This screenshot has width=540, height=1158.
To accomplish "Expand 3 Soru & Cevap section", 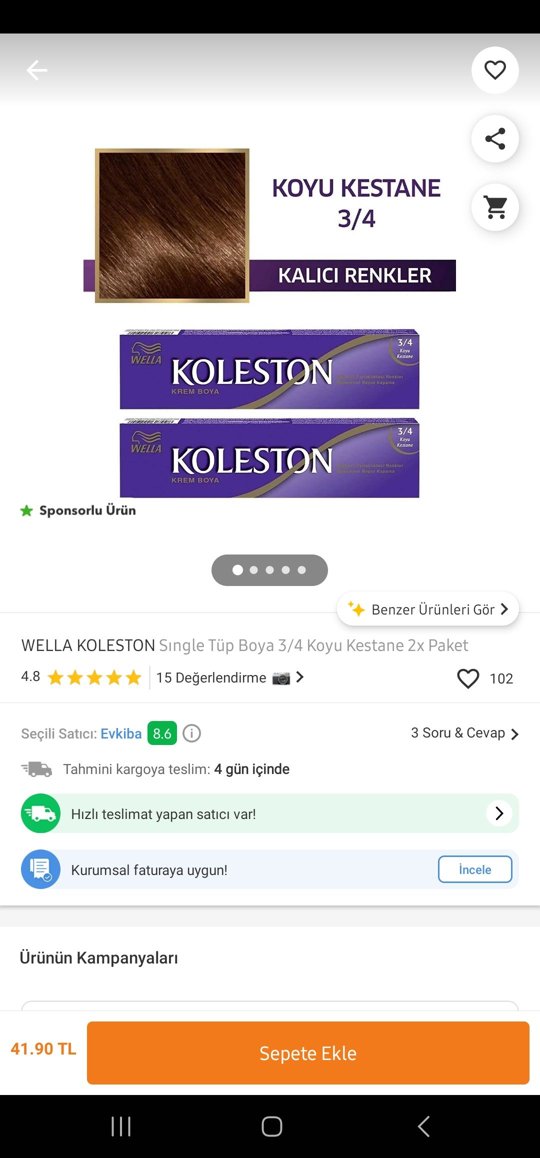I will click(x=465, y=733).
